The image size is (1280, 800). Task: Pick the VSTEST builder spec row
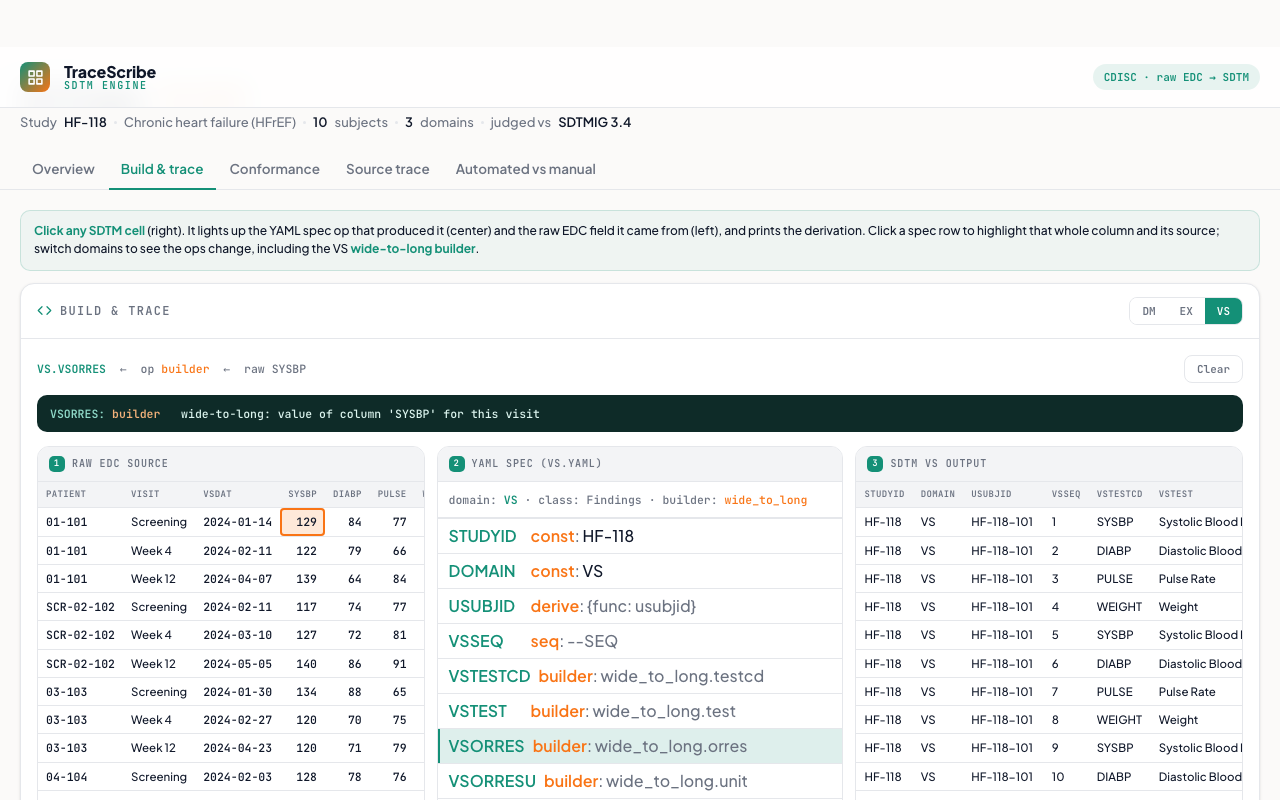point(640,711)
